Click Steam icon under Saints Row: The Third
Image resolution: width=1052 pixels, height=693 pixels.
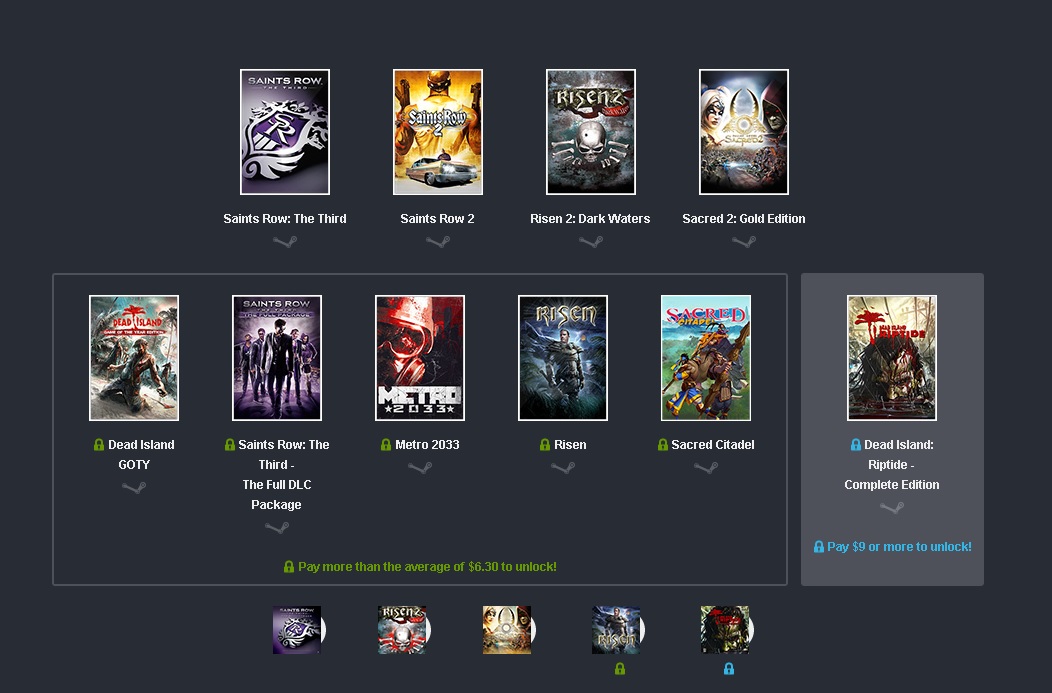(285, 242)
